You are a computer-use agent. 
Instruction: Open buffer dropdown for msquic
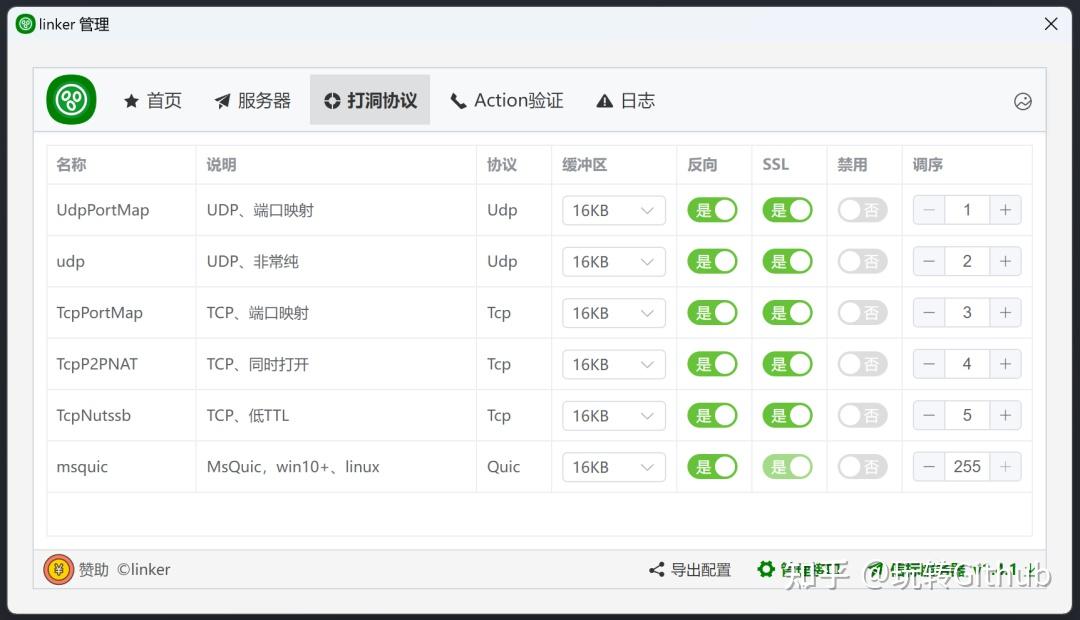pos(614,467)
